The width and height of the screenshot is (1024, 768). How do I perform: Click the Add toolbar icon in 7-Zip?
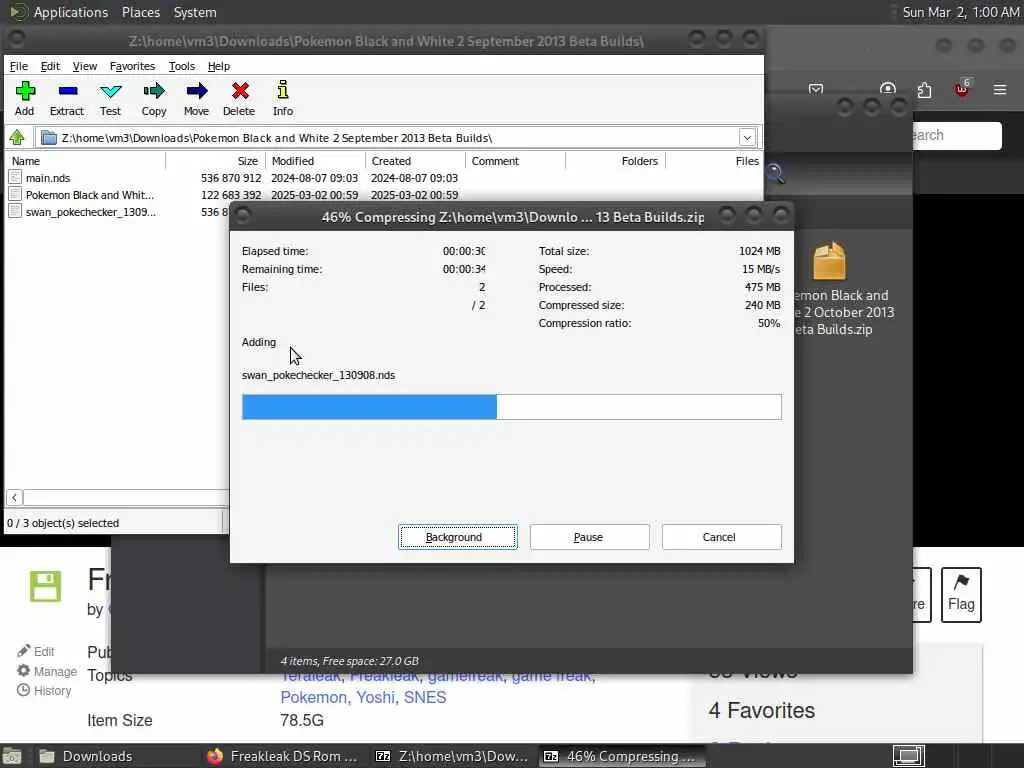[25, 99]
